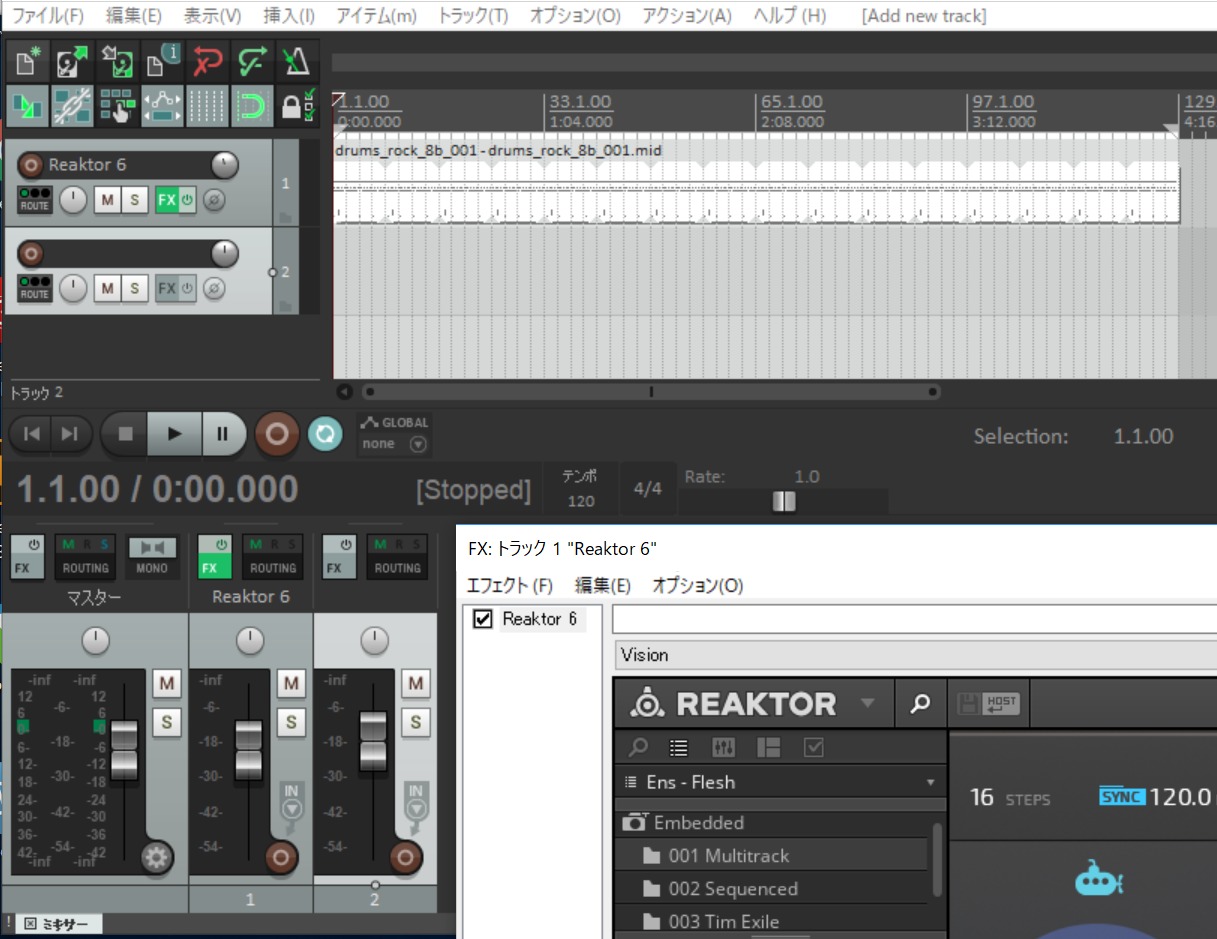Click the Reaktor save-to-HOST disk icon

tap(987, 704)
